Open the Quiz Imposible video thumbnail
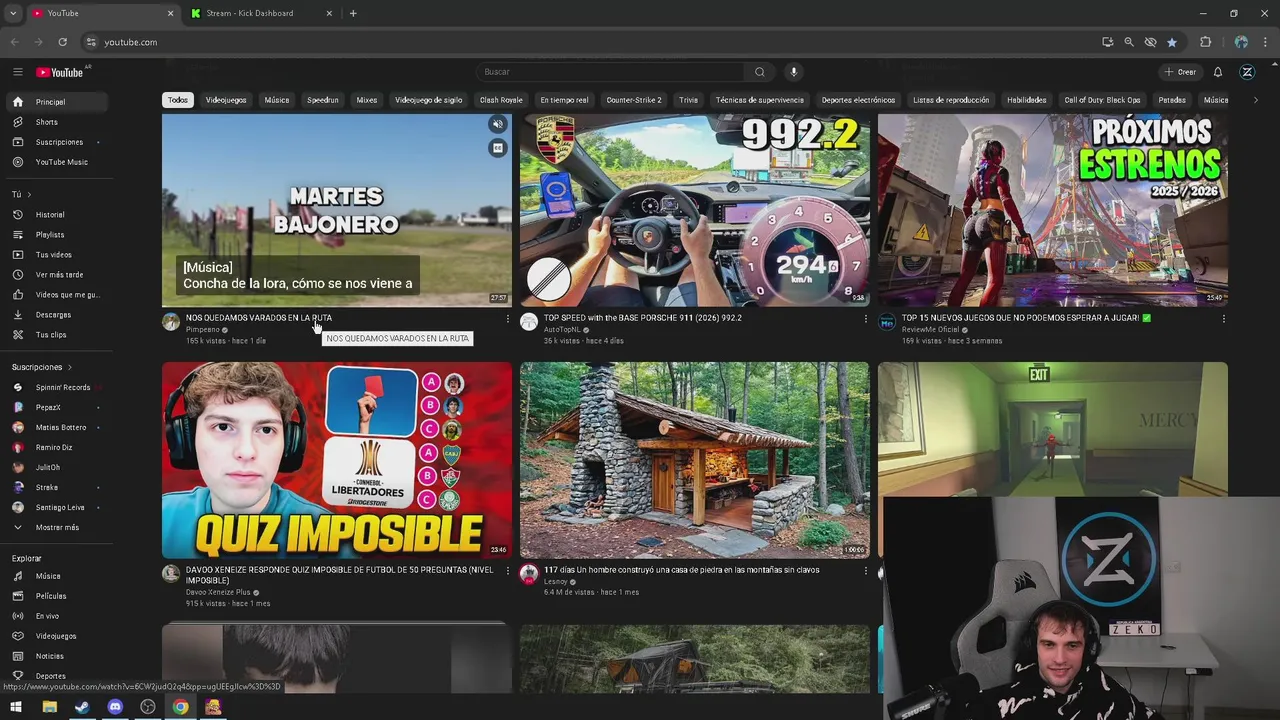The height and width of the screenshot is (720, 1280). click(x=337, y=460)
